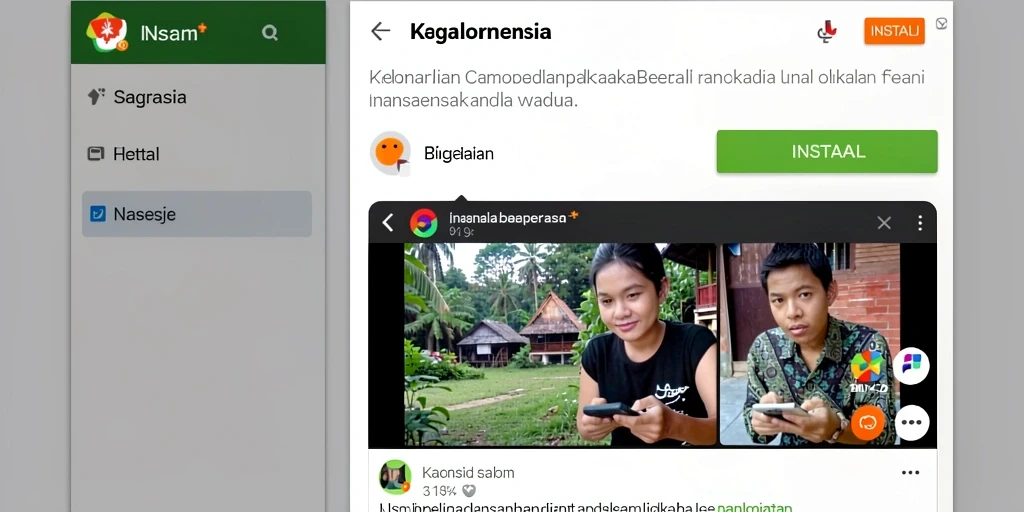This screenshot has width=1024, height=512.
Task: Click the red microphone icon in header
Action: pos(827,31)
